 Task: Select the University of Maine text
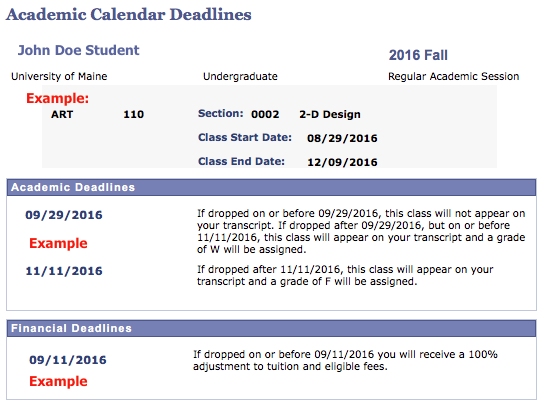point(59,76)
